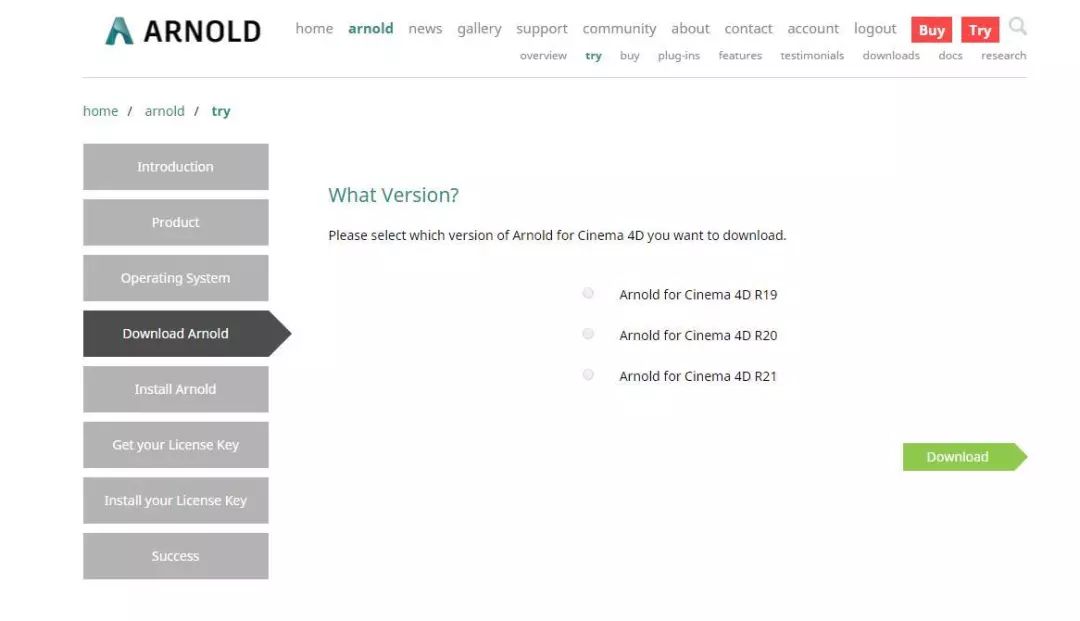Open the research submenu link
The width and height of the screenshot is (1080, 621).
(1004, 56)
